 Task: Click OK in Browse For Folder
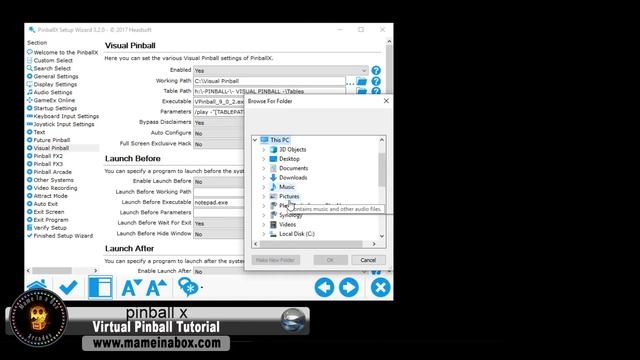(x=330, y=260)
